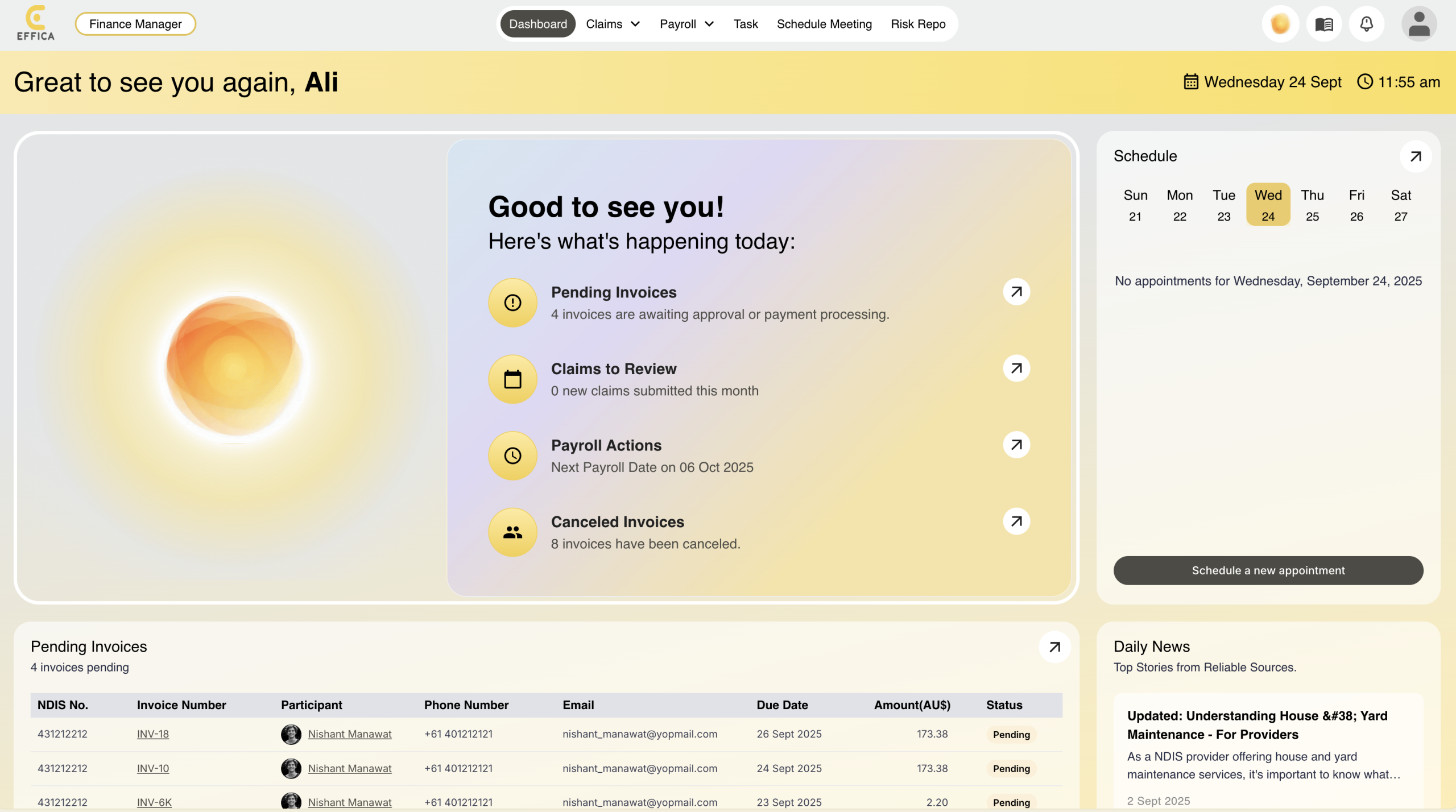Open Pending Invoices summary arrow
The width and height of the screenshot is (1456, 812).
point(1016,292)
